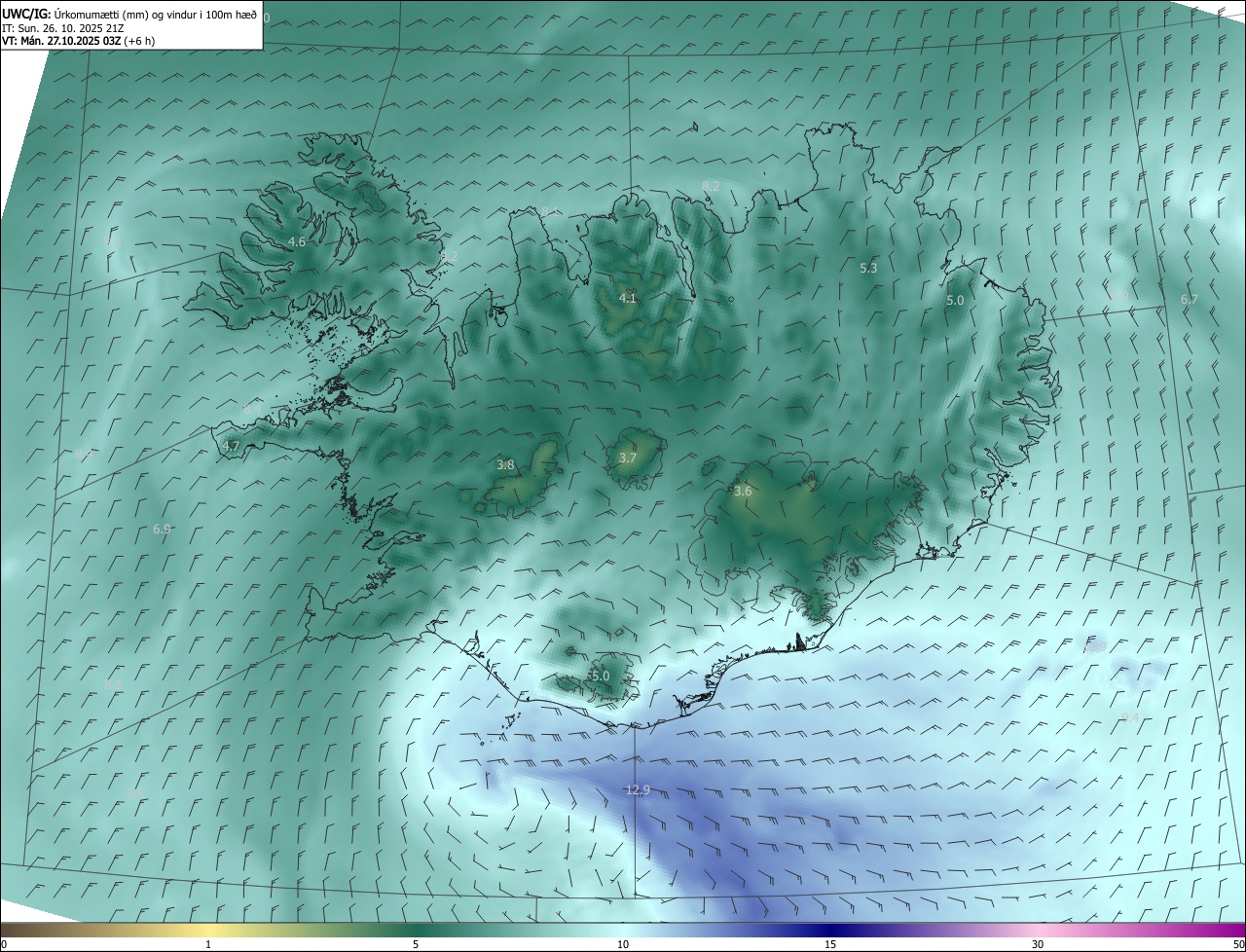Click the VT: Mán. 27.10.2025 03Z line
This screenshot has width=1246, height=952.
point(79,41)
